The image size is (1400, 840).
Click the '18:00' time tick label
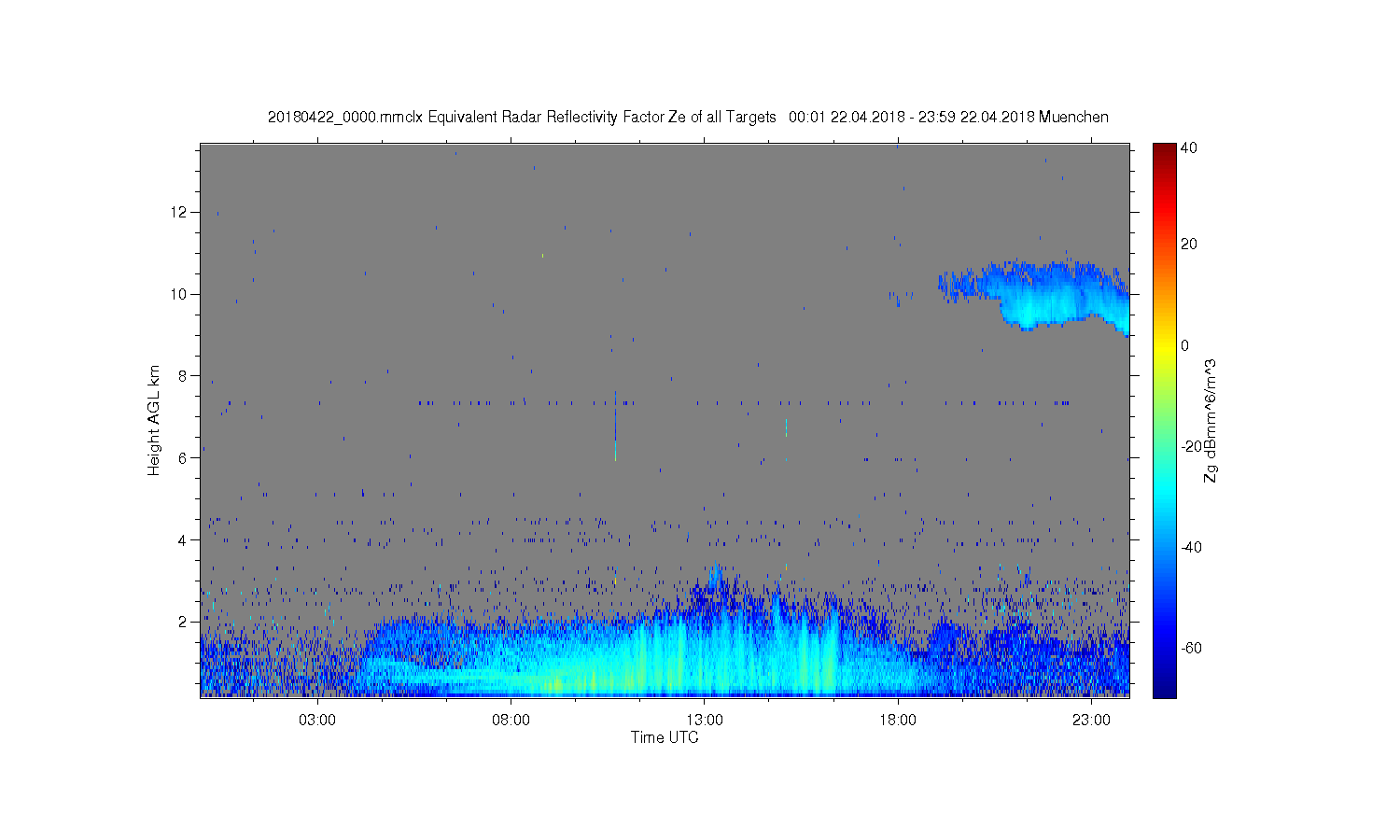[x=898, y=720]
